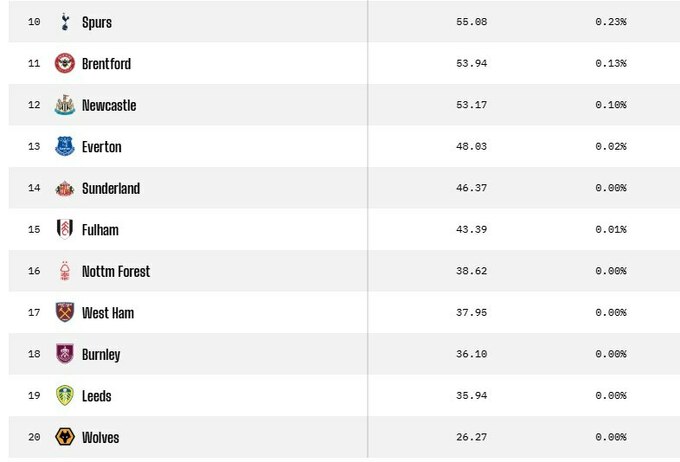Open the Brentford team name link
680x462 pixels.
coord(106,64)
